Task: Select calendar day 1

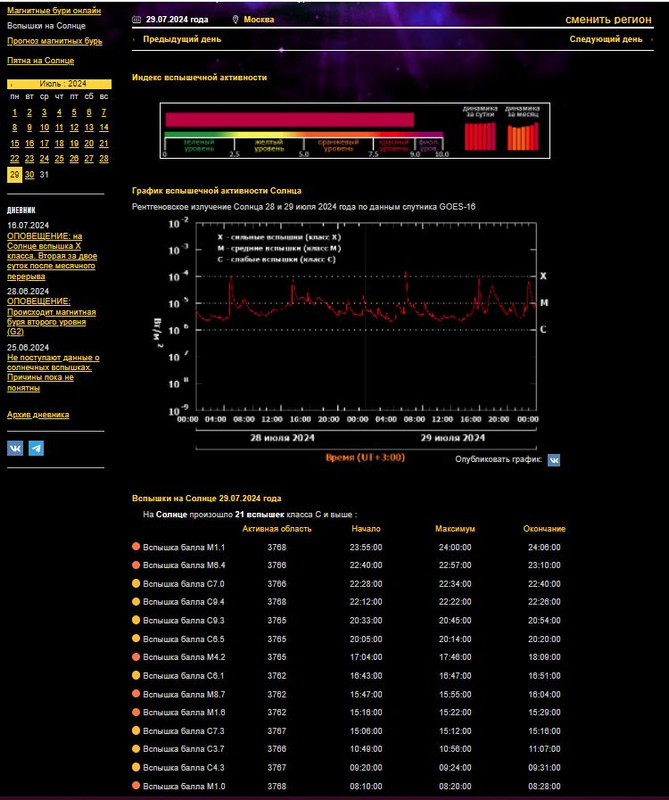Action: (14, 112)
